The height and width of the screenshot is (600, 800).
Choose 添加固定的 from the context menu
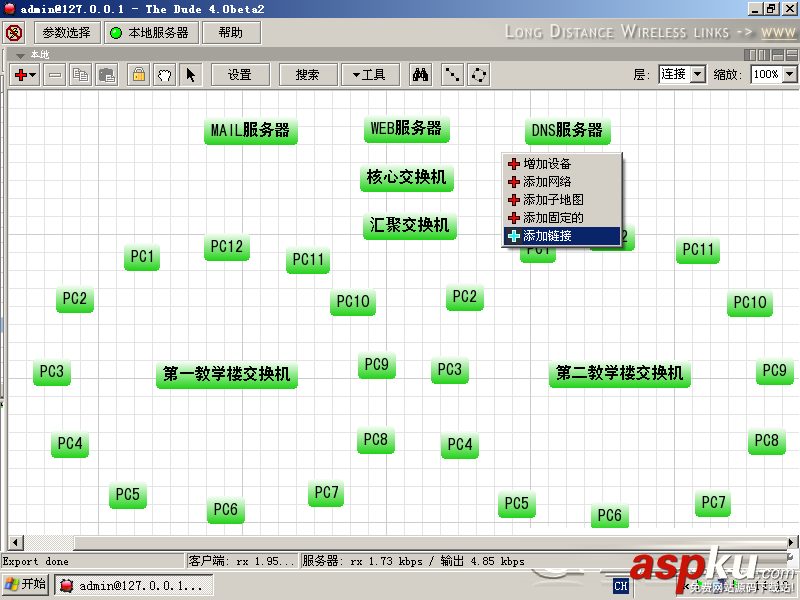[562, 218]
